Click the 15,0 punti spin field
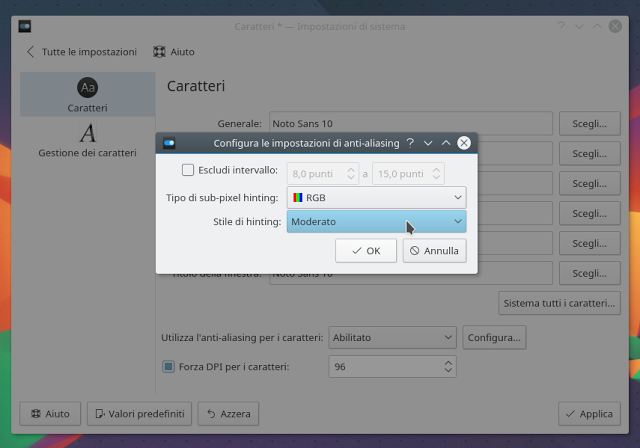The width and height of the screenshot is (640, 448). coord(408,174)
